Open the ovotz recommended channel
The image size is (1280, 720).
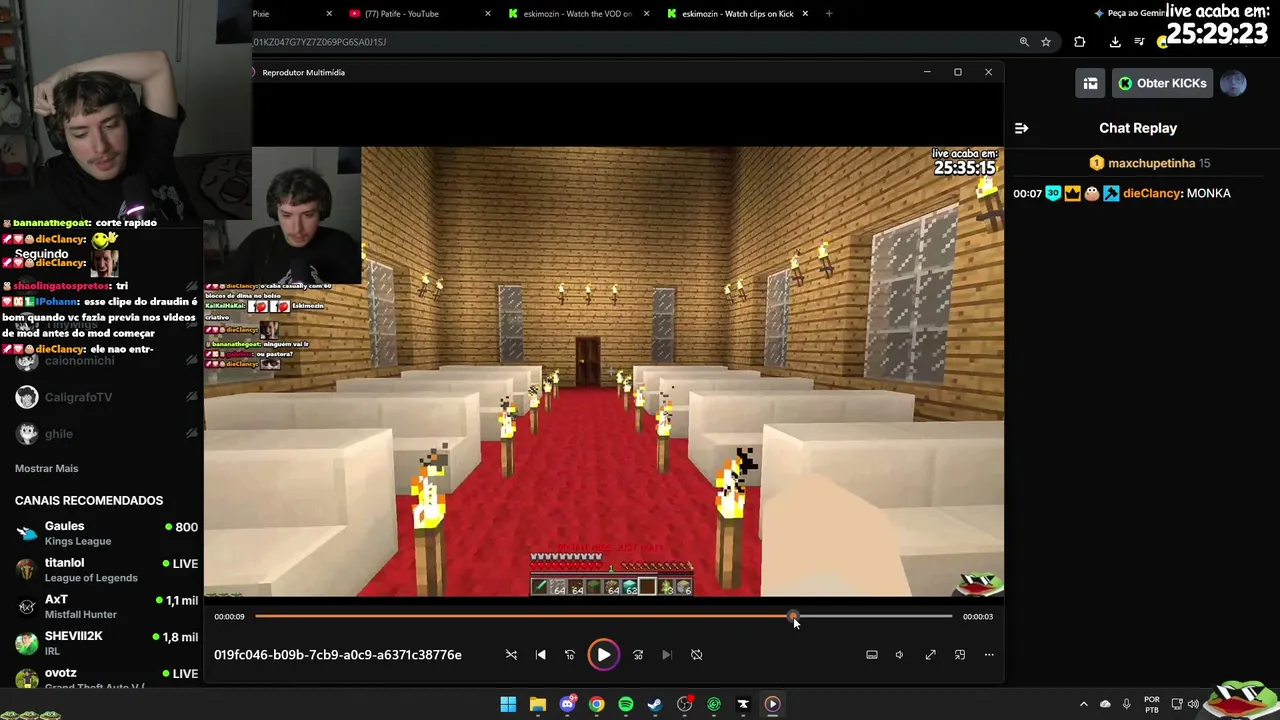point(100,677)
